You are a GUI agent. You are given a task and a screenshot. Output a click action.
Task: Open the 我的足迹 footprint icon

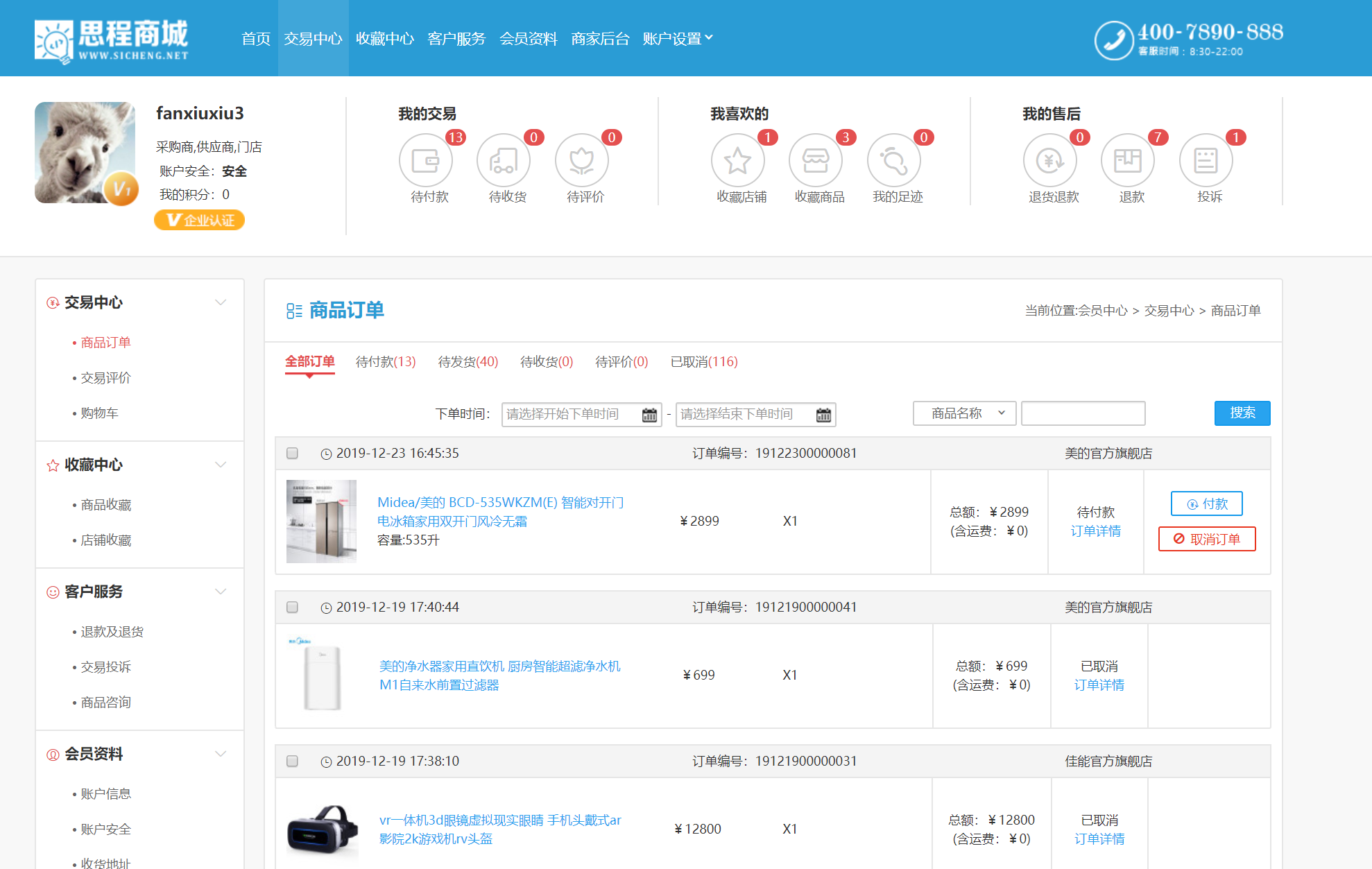tap(893, 160)
